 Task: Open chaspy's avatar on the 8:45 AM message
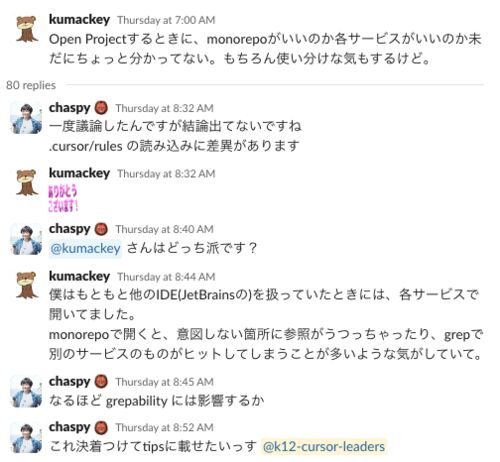point(27,391)
